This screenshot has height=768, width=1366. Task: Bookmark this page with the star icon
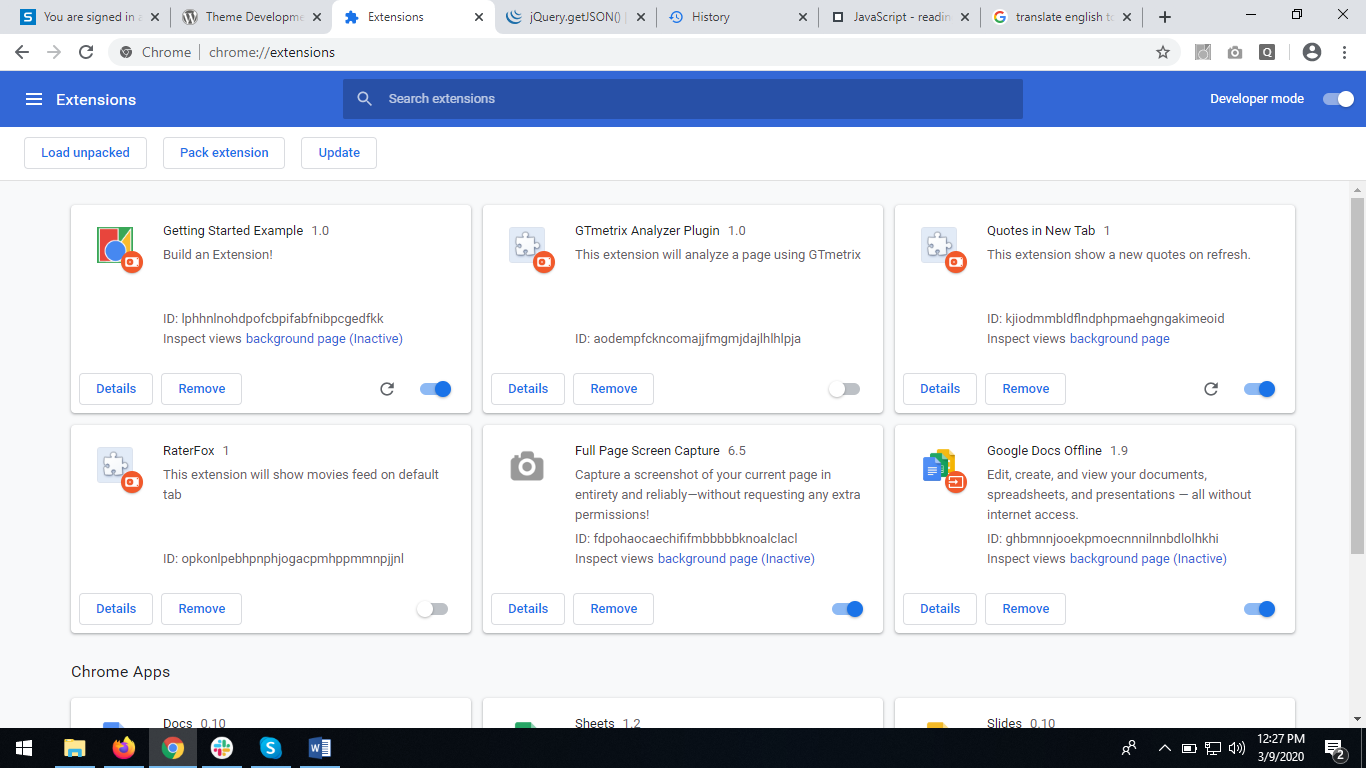click(x=1162, y=52)
